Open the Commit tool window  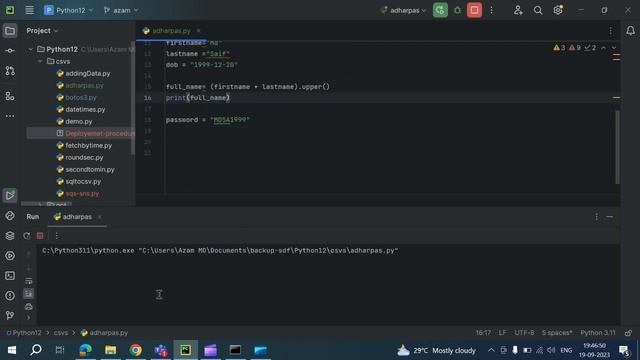(10, 51)
